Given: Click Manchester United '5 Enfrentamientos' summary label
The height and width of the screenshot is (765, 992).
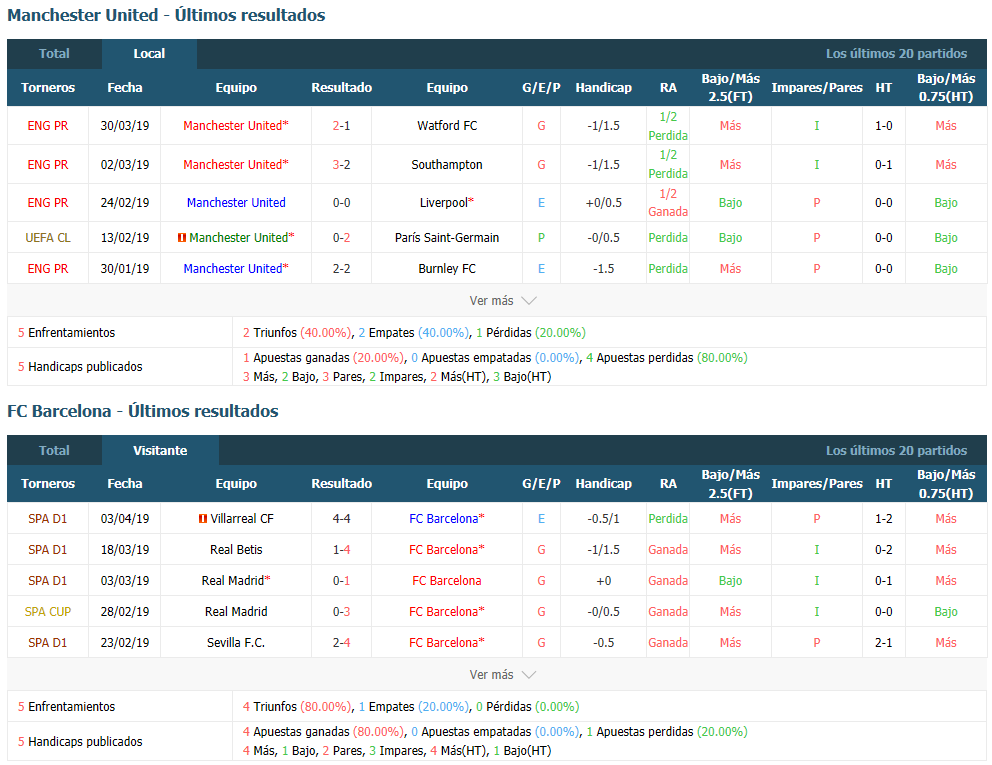Looking at the screenshot, I should tap(66, 333).
